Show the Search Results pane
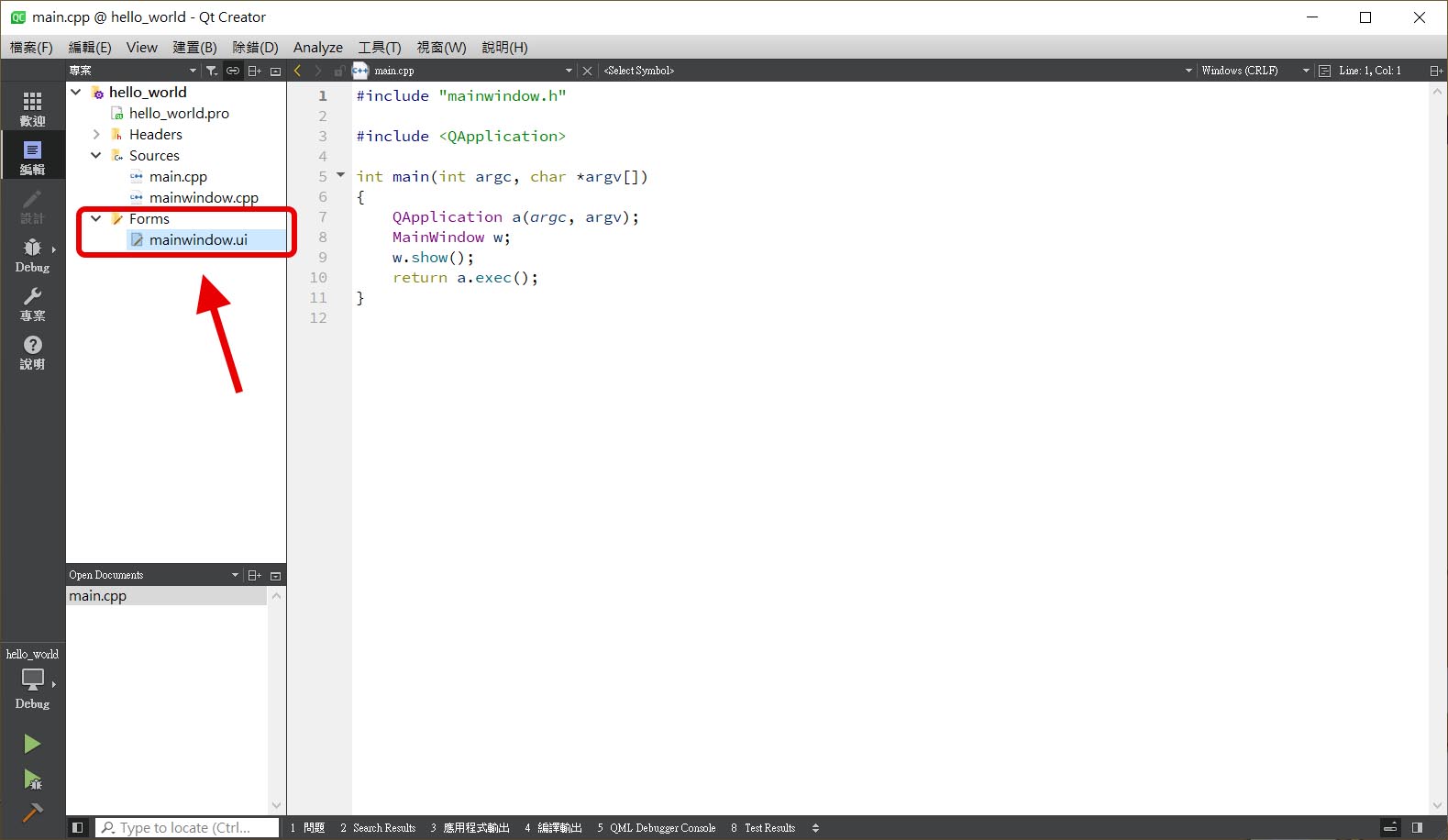Viewport: 1448px width, 840px height. [x=378, y=827]
